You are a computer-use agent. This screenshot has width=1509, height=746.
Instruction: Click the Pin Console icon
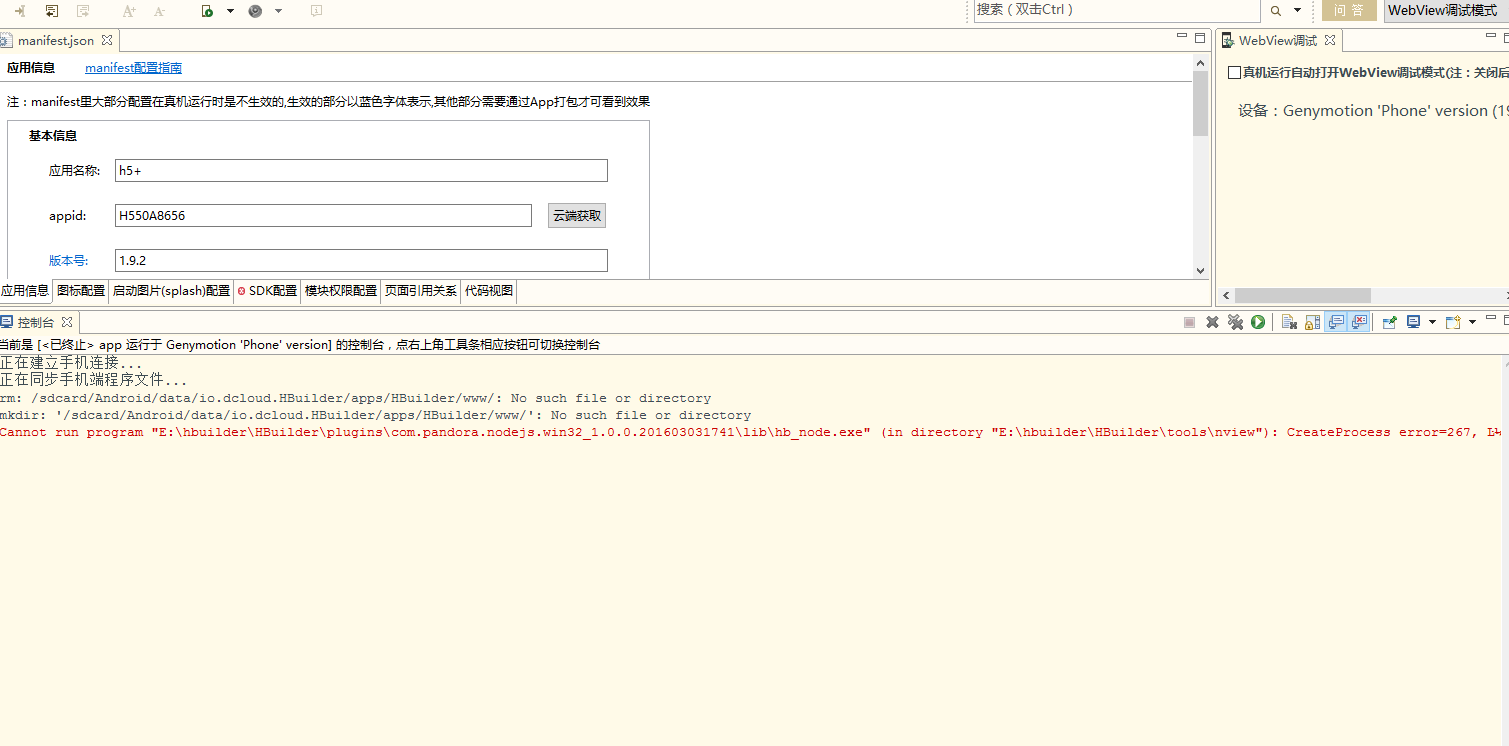click(x=1389, y=322)
